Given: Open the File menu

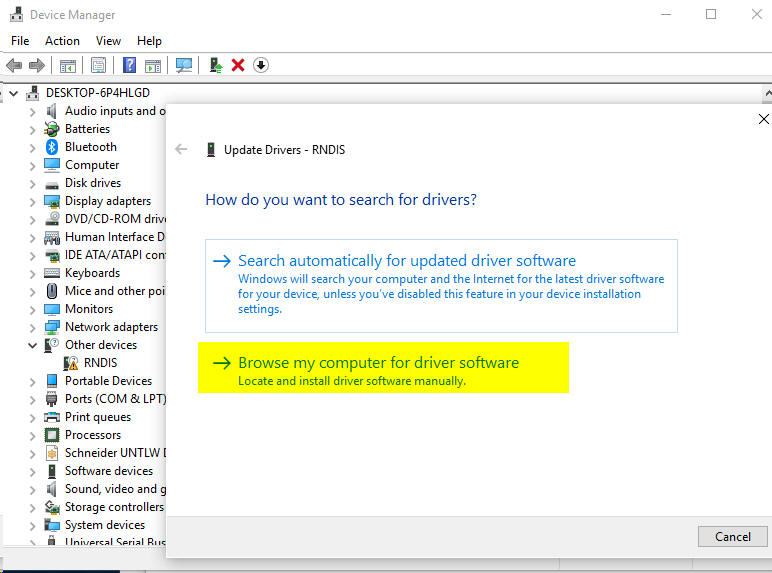Looking at the screenshot, I should pyautogui.click(x=20, y=41).
